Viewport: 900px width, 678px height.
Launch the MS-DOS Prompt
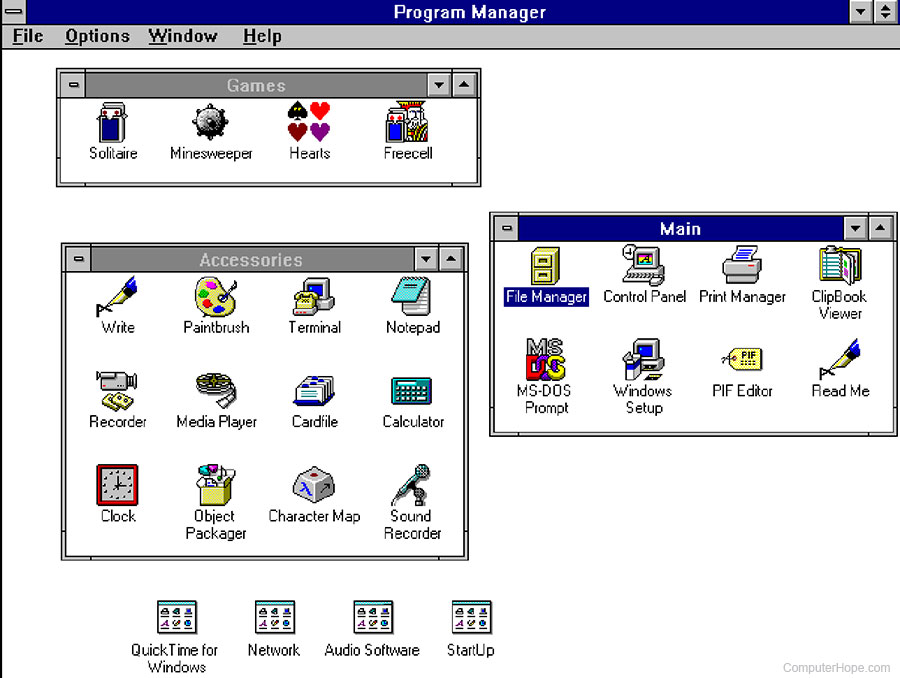click(x=545, y=358)
